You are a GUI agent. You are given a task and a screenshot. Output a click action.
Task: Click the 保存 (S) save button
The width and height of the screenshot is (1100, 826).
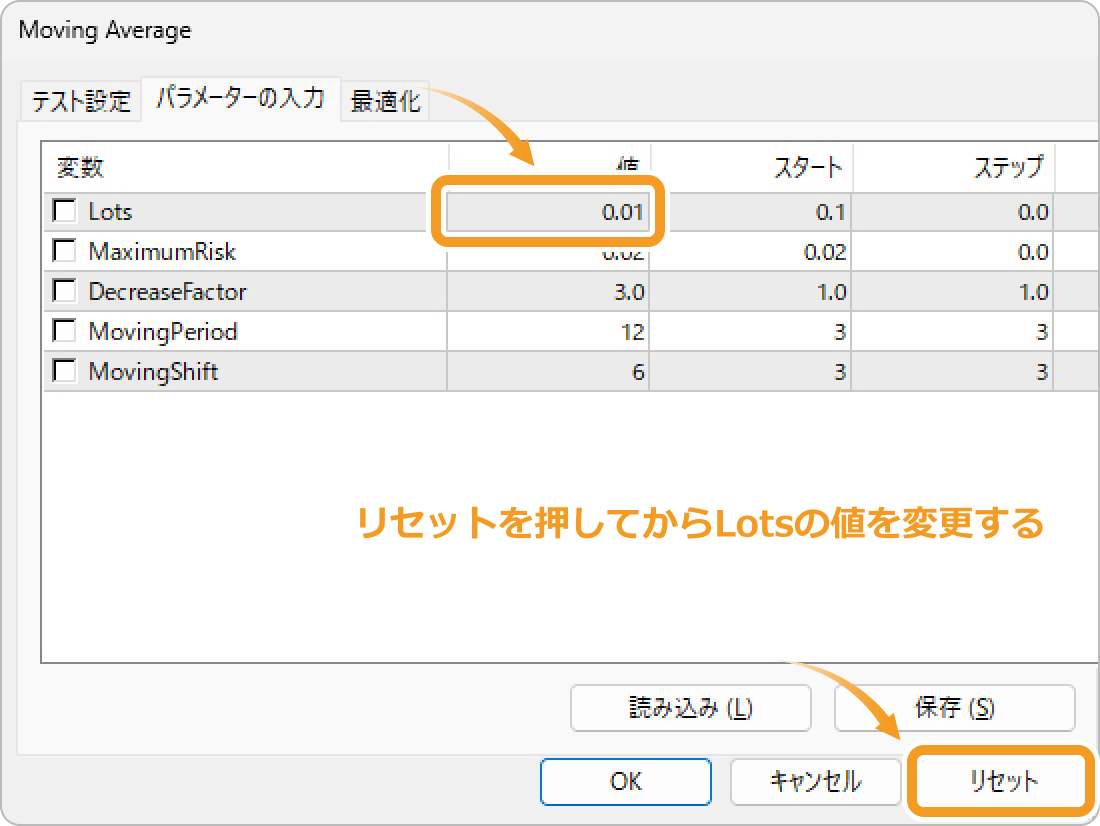(954, 707)
